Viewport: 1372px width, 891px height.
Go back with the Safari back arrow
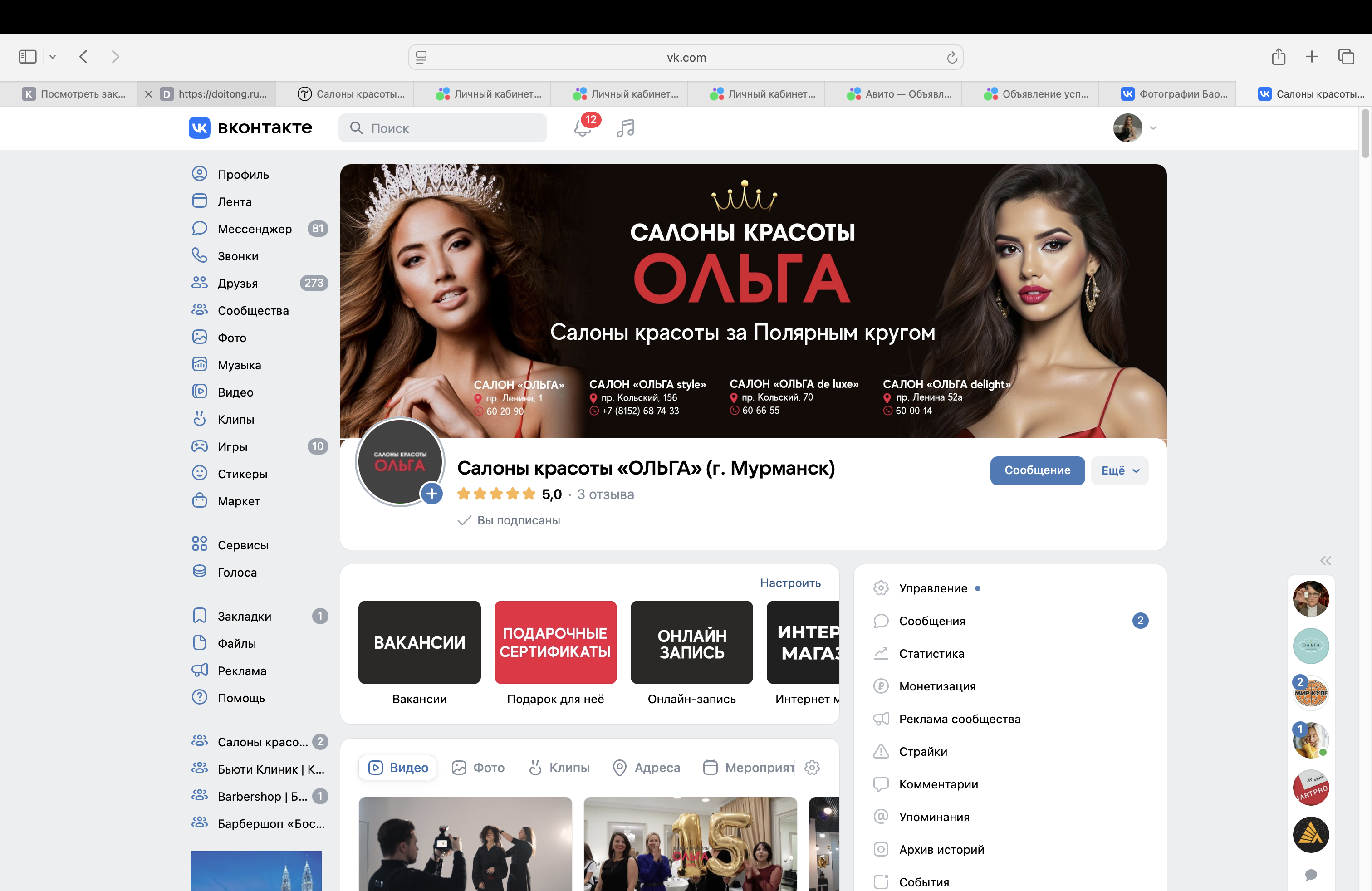[83, 56]
